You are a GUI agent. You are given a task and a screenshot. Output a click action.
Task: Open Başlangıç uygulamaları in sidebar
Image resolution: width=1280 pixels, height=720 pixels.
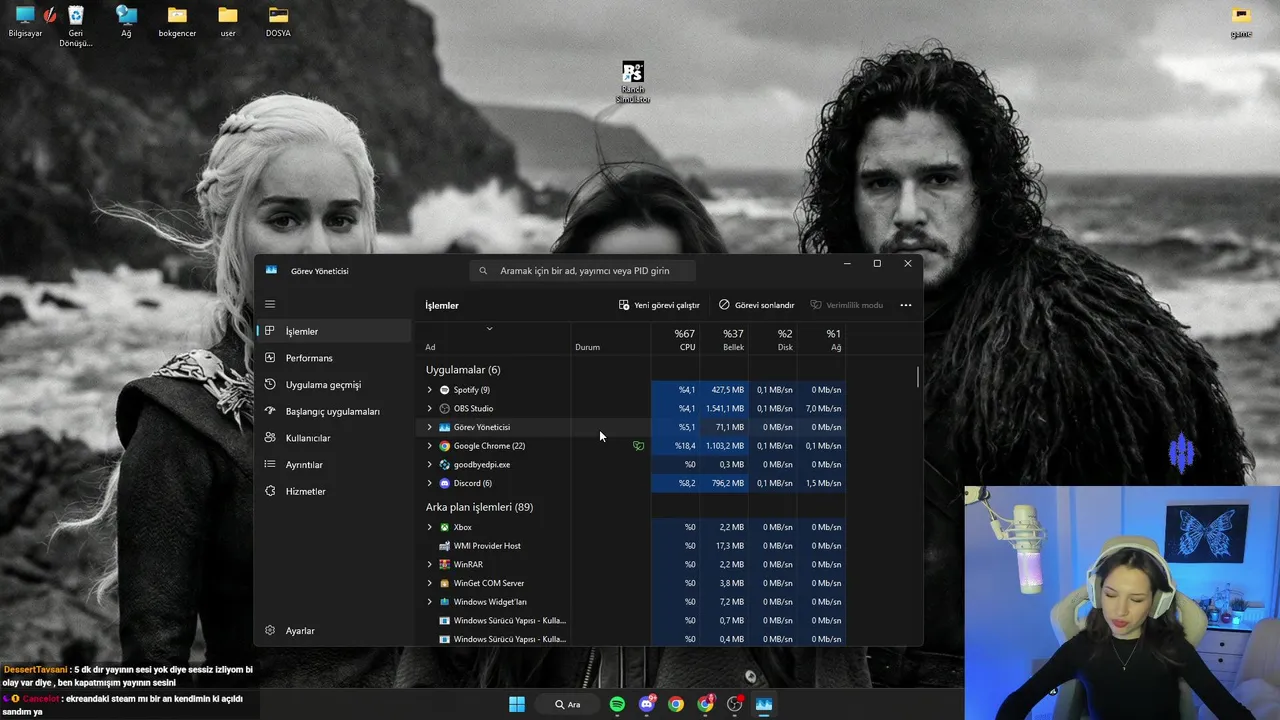click(334, 411)
